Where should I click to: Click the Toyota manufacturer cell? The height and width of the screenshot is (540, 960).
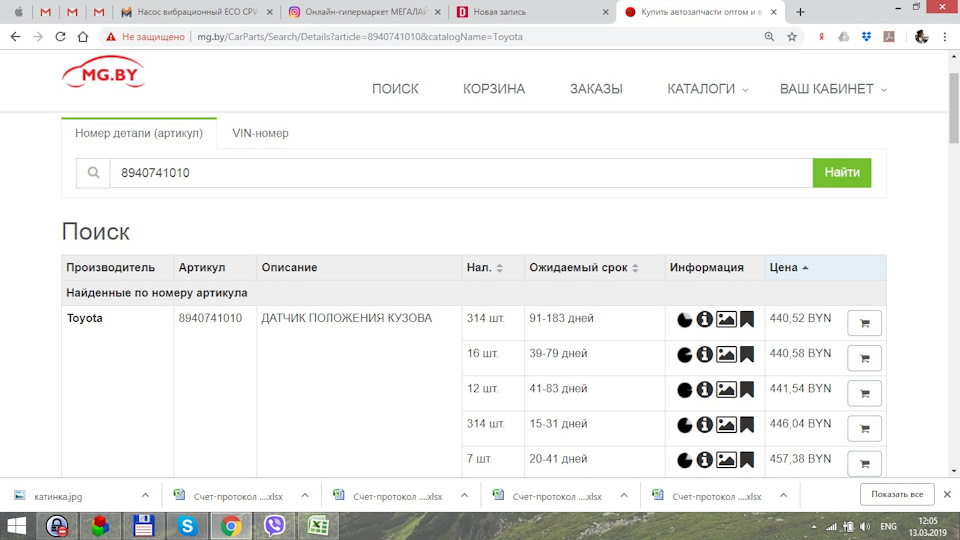(x=84, y=318)
